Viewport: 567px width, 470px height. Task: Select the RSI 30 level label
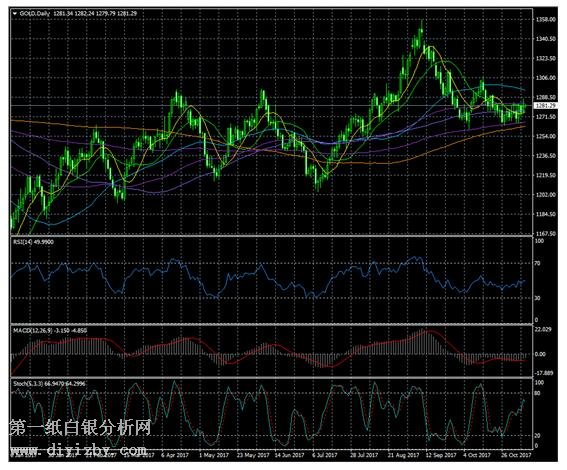pos(537,298)
